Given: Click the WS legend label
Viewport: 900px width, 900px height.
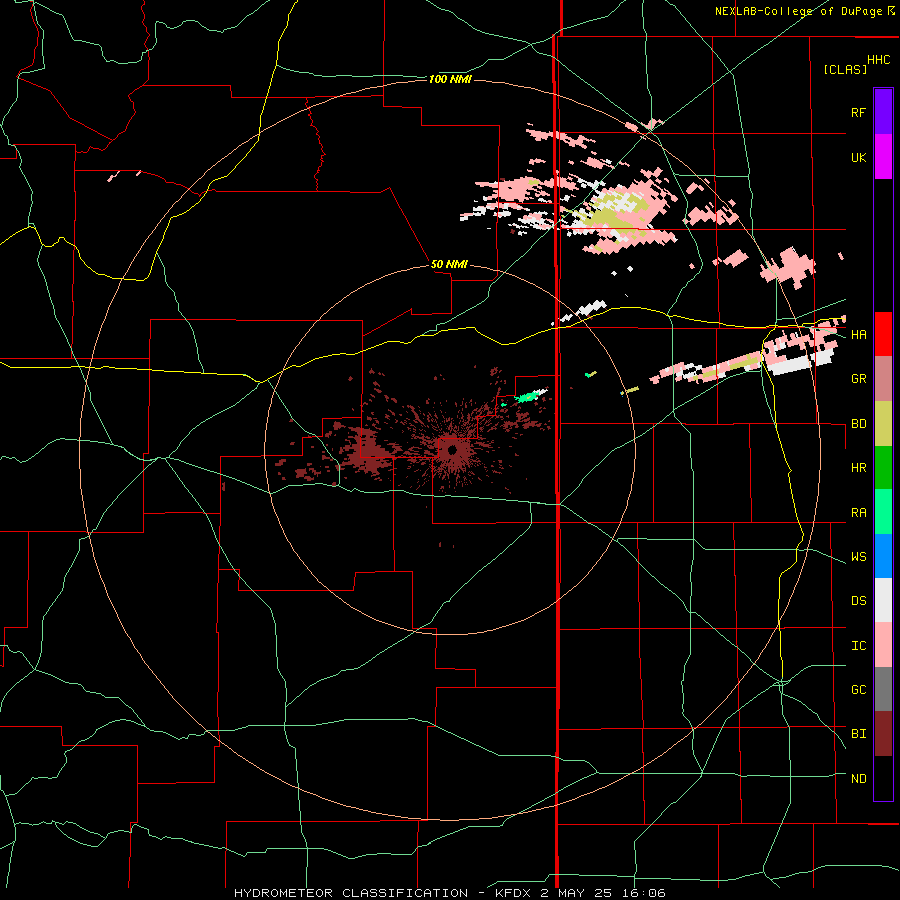Looking at the screenshot, I should click(x=858, y=557).
